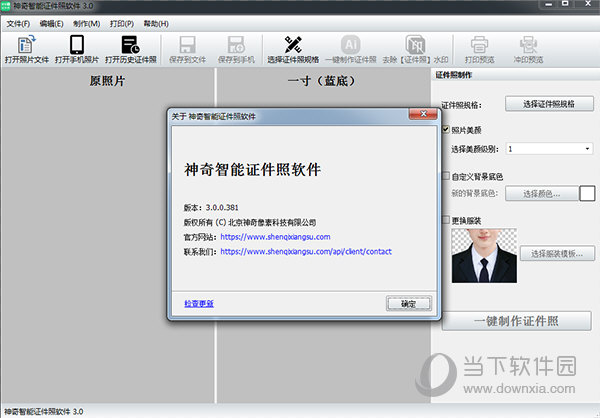Click the 去除【证件照】水印 toolbar icon
The image size is (600, 418).
tap(414, 46)
